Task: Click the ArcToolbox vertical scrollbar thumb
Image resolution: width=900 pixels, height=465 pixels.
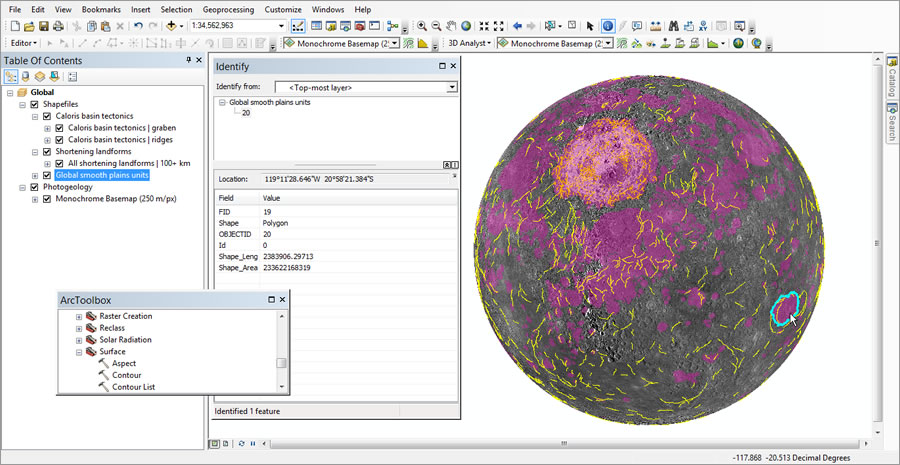Action: point(282,364)
